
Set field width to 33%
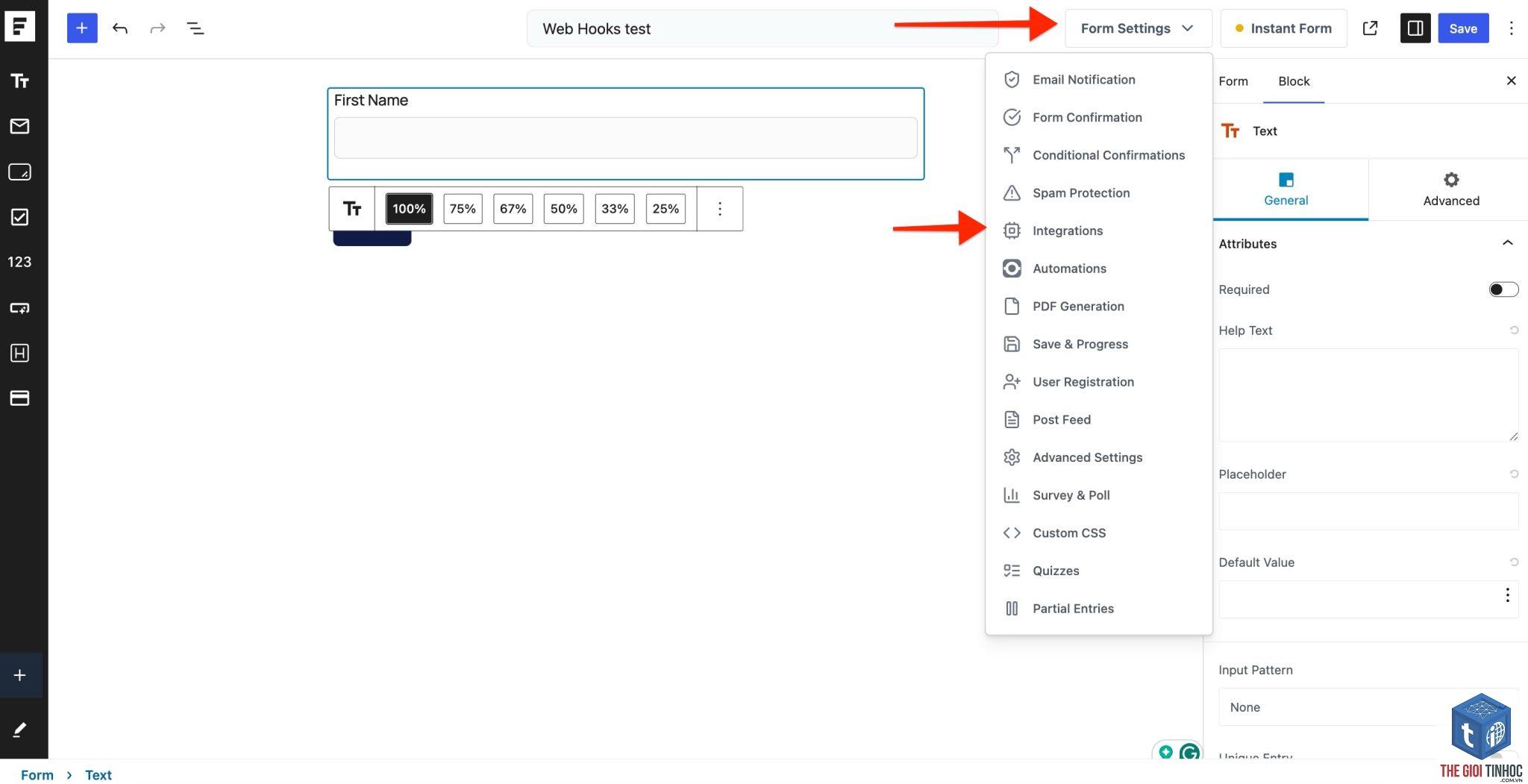click(615, 209)
